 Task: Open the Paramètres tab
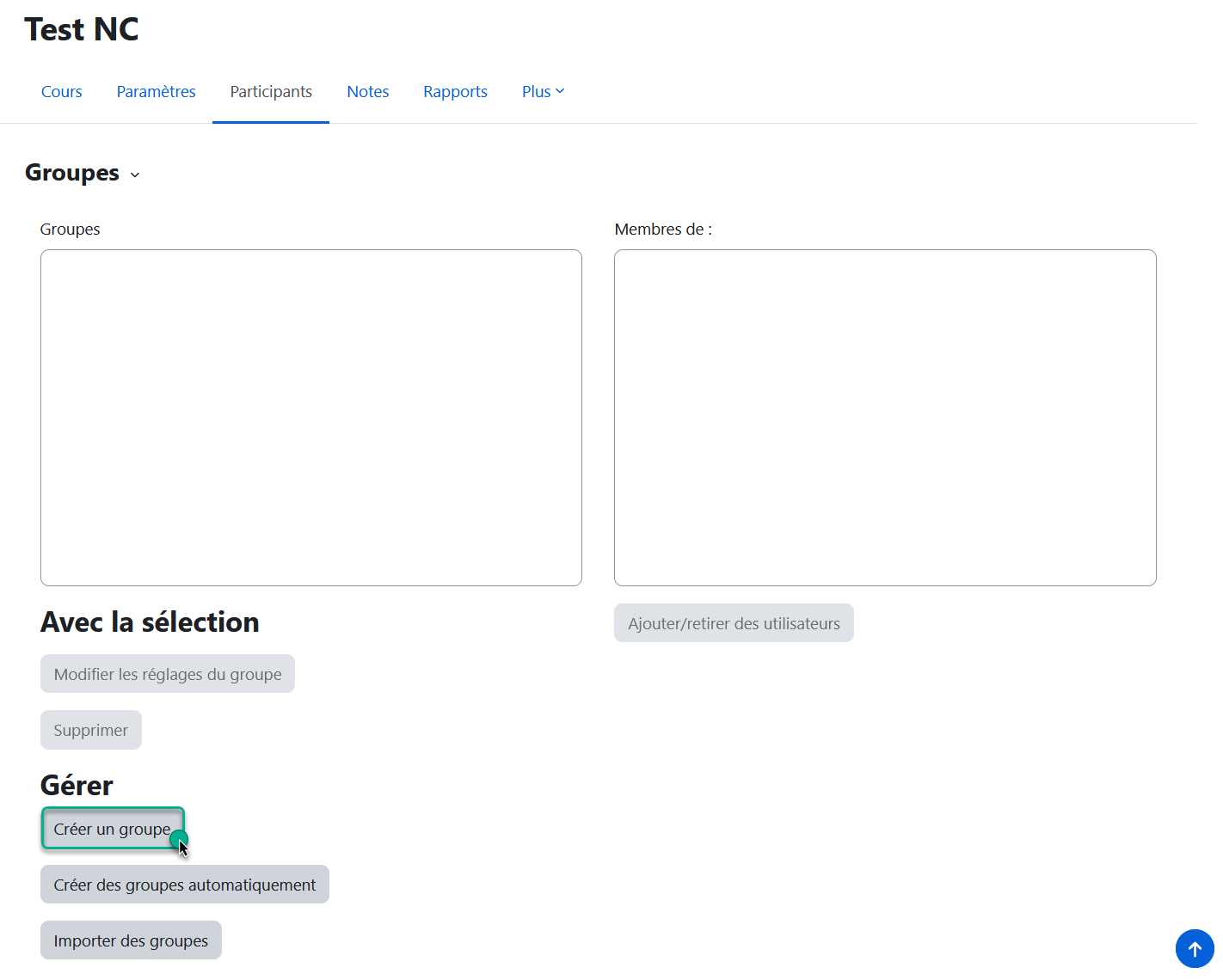click(x=156, y=92)
